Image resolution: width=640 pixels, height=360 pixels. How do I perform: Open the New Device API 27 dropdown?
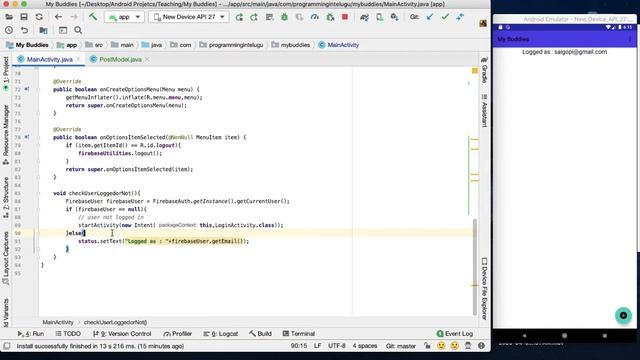pyautogui.click(x=189, y=17)
